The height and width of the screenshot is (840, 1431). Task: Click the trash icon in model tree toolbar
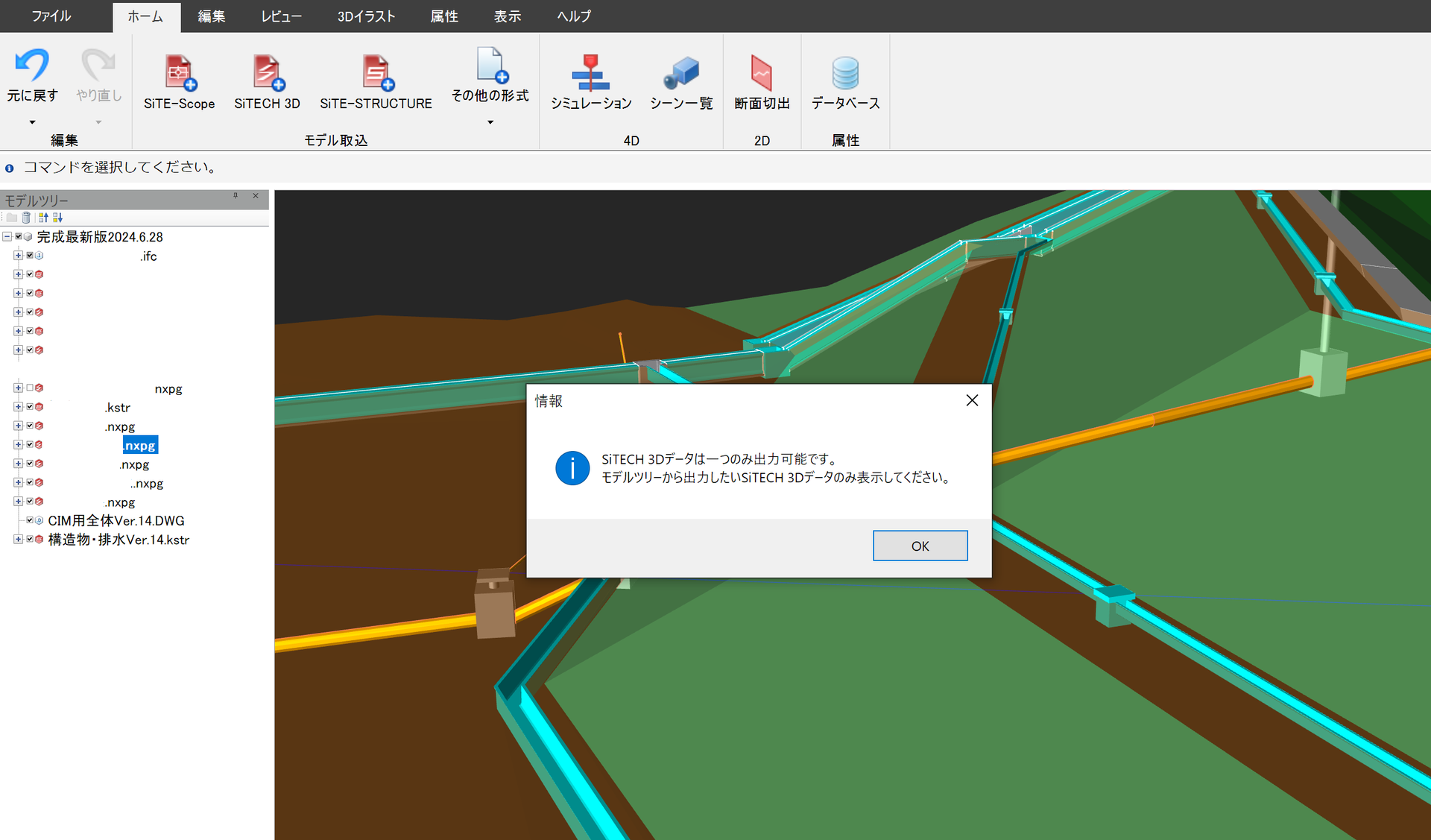click(x=27, y=218)
